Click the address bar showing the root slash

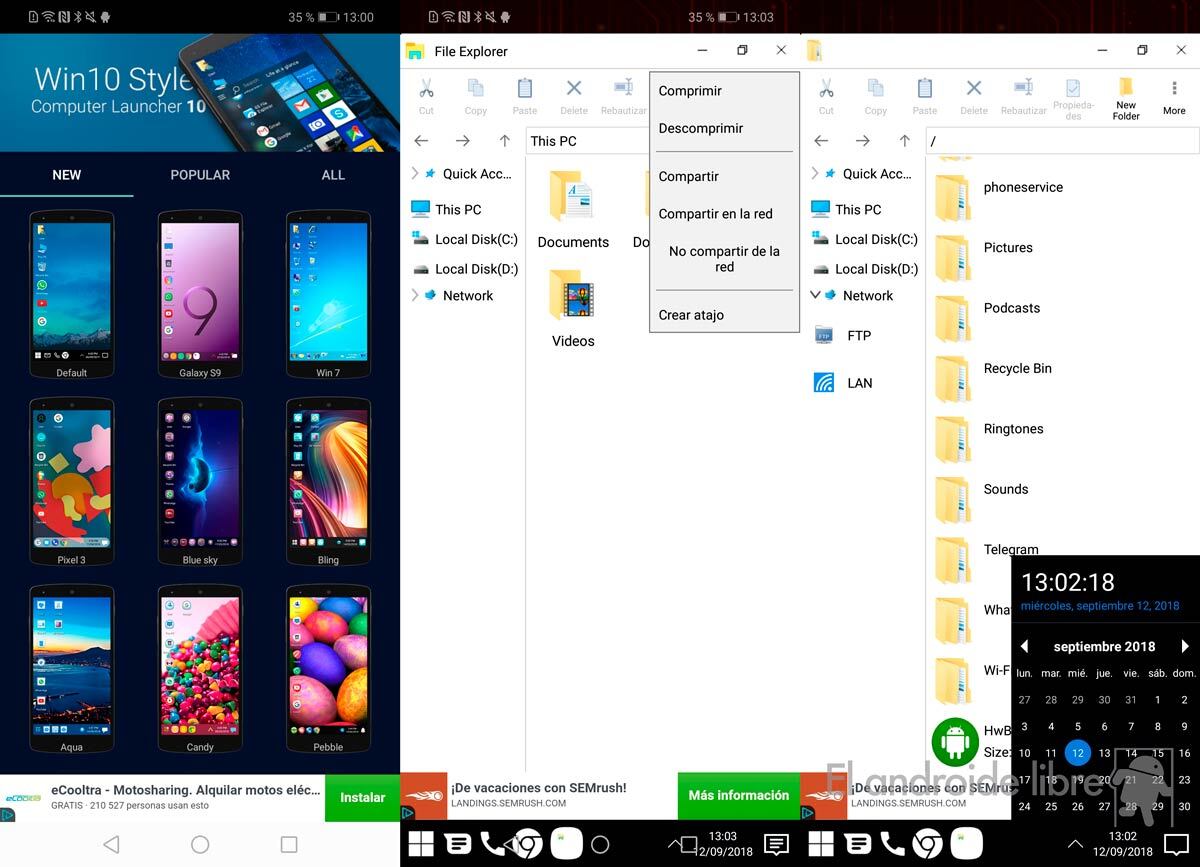click(1062, 141)
